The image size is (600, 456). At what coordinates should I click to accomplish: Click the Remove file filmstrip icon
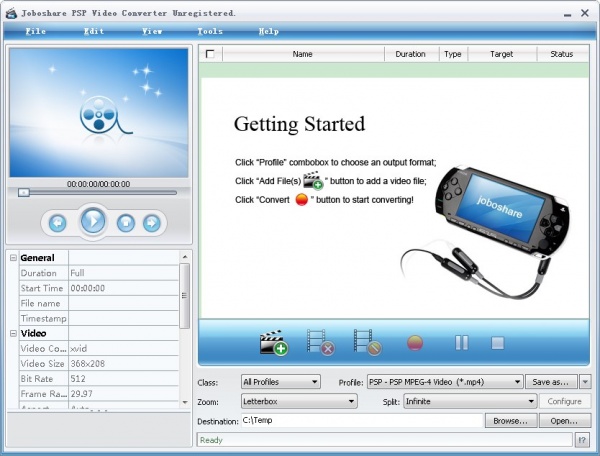point(321,342)
